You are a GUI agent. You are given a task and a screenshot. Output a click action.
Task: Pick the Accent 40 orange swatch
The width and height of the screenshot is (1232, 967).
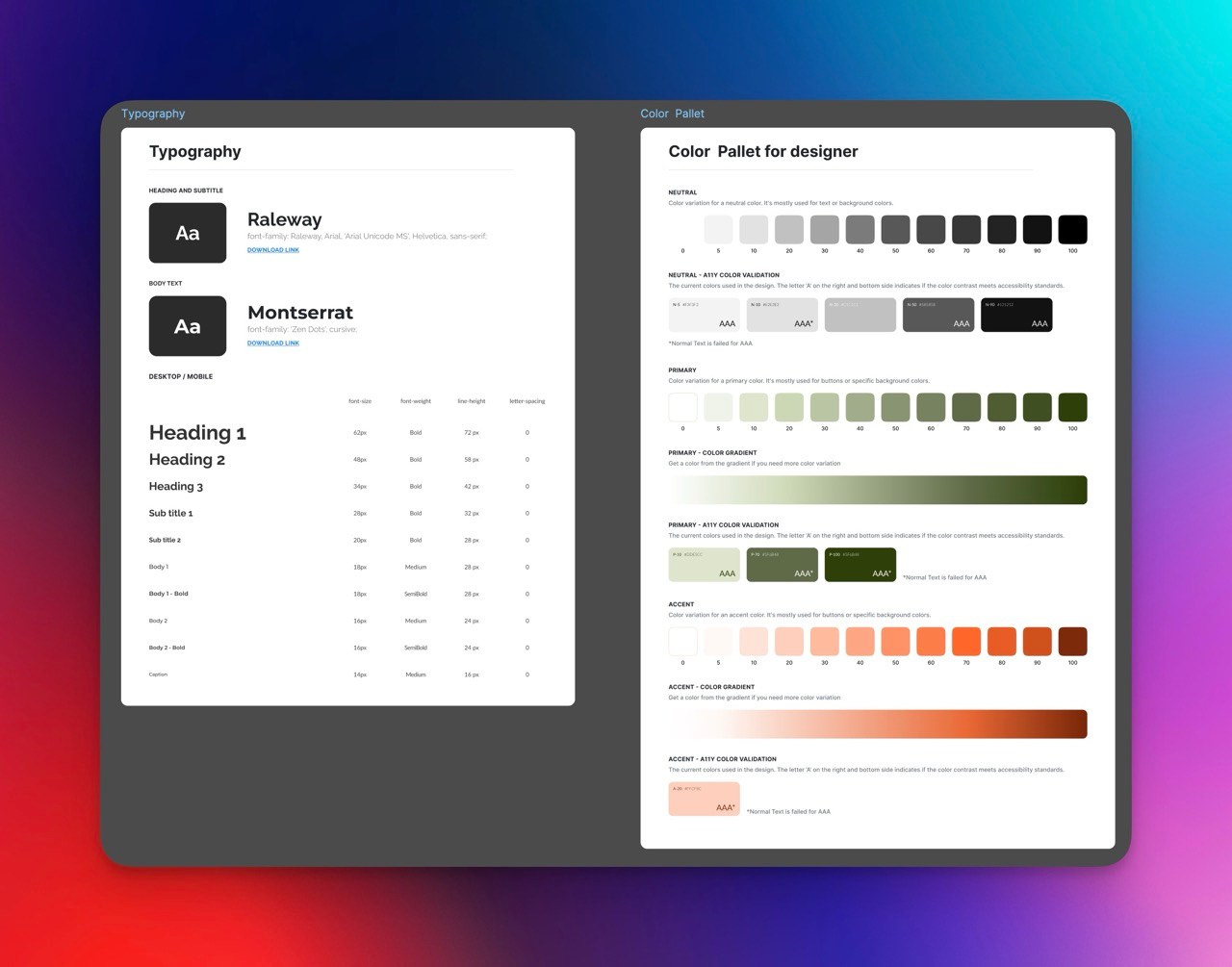click(x=860, y=641)
